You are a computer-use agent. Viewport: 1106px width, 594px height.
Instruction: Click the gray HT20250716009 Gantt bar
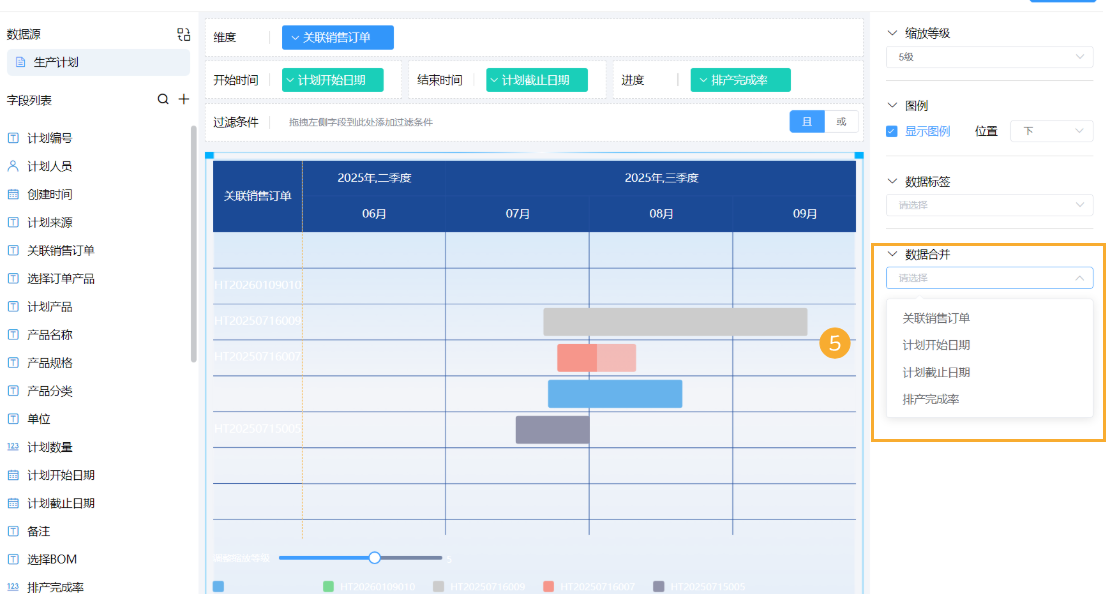pos(675,322)
